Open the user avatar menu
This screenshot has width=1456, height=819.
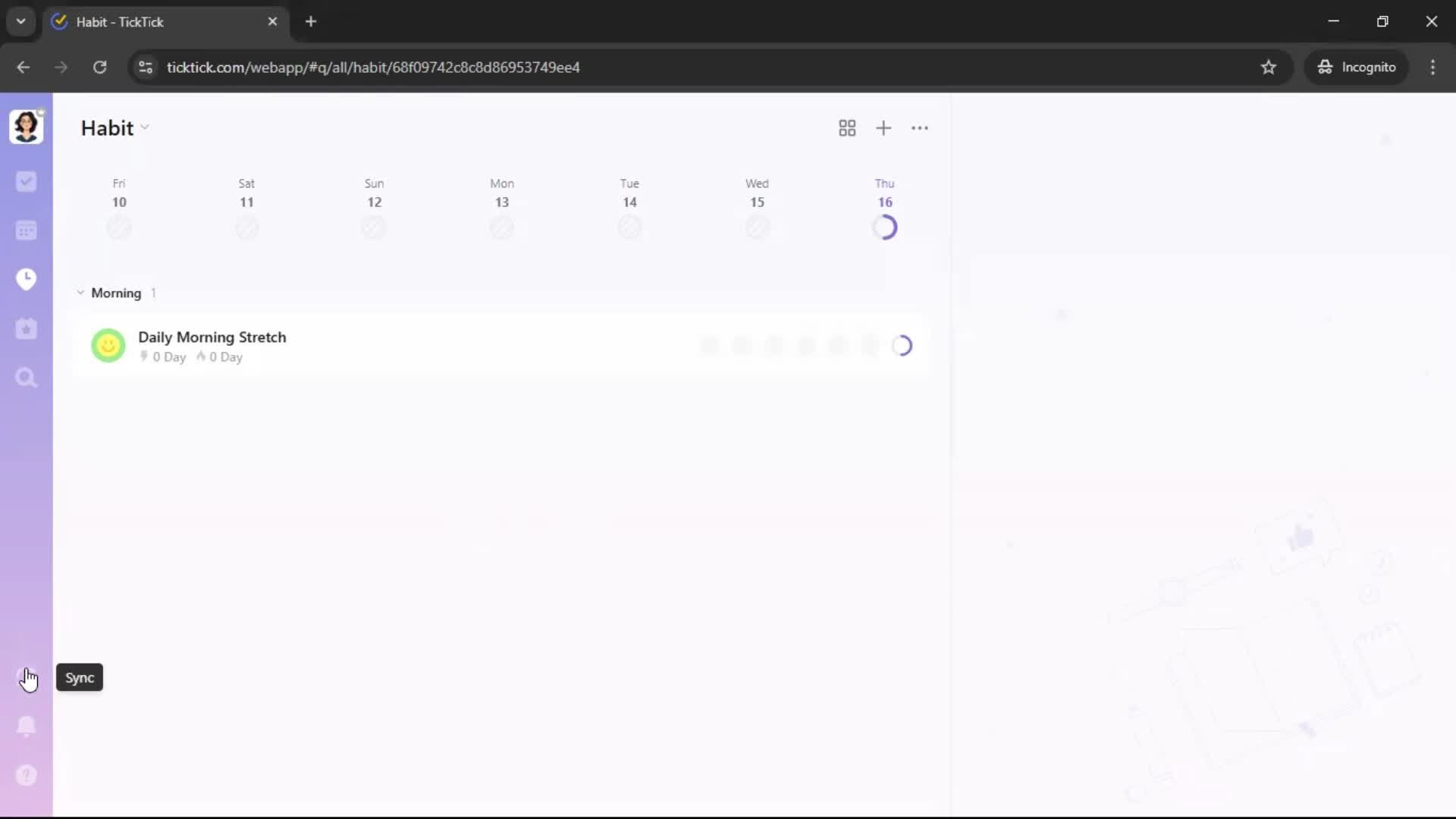[26, 127]
